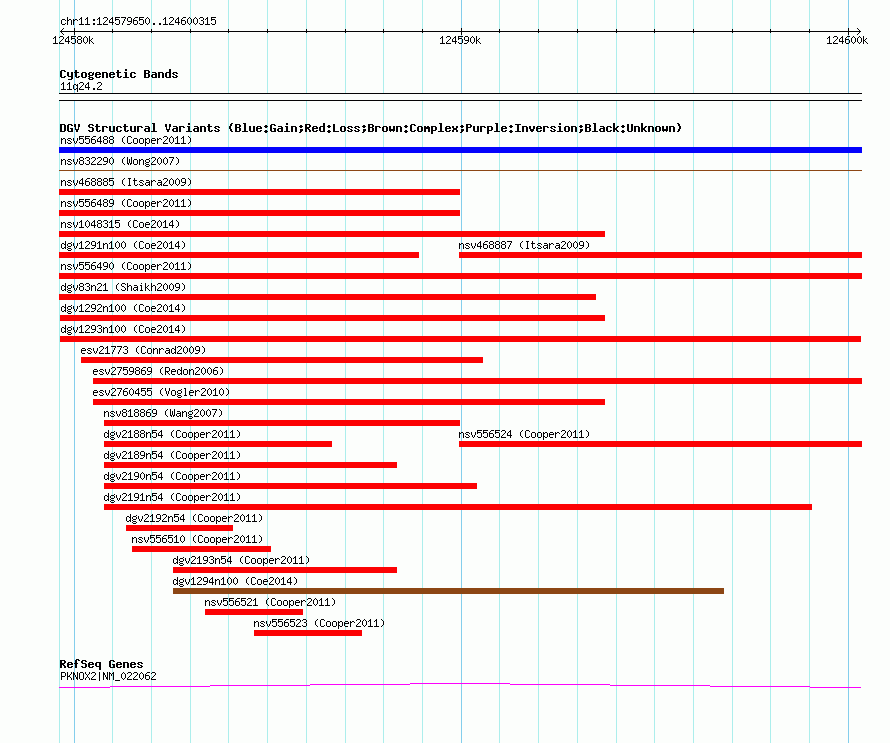This screenshot has height=743, width=890.
Task: Click the red bar under dgv2193n54
Action: tap(285, 570)
